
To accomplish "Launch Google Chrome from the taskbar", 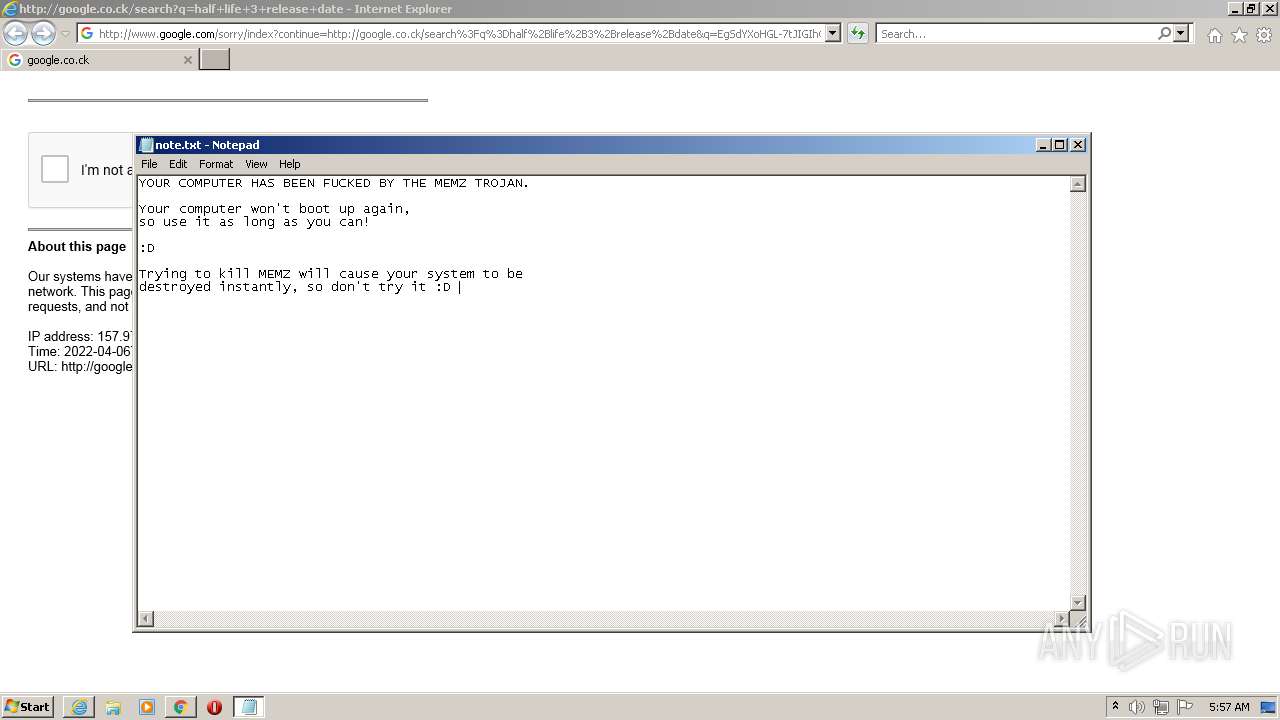I will [181, 707].
